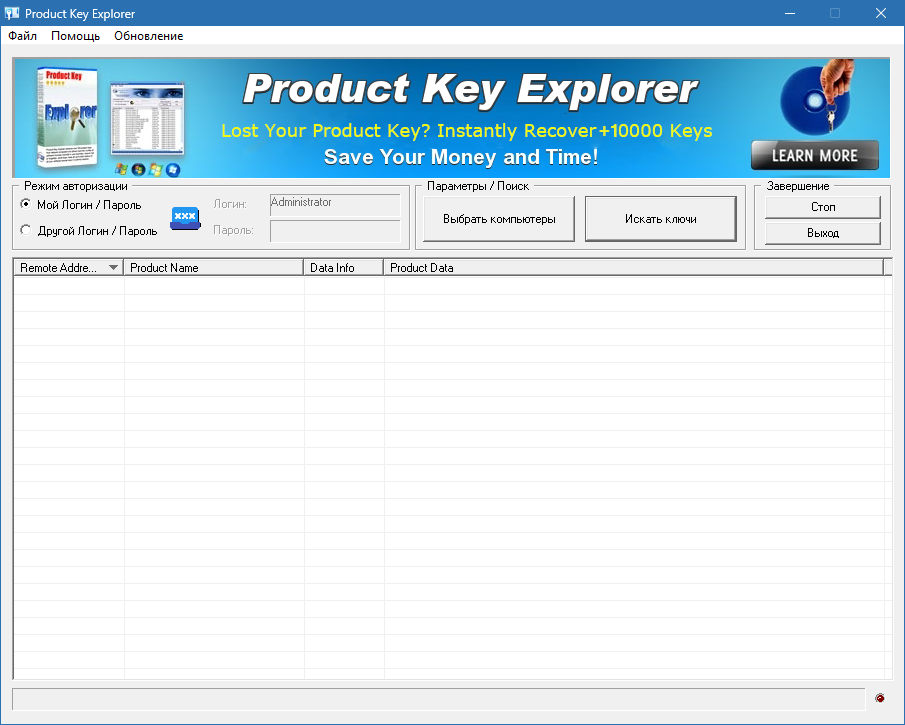
Task: Click the Пароль input field
Action: (335, 231)
